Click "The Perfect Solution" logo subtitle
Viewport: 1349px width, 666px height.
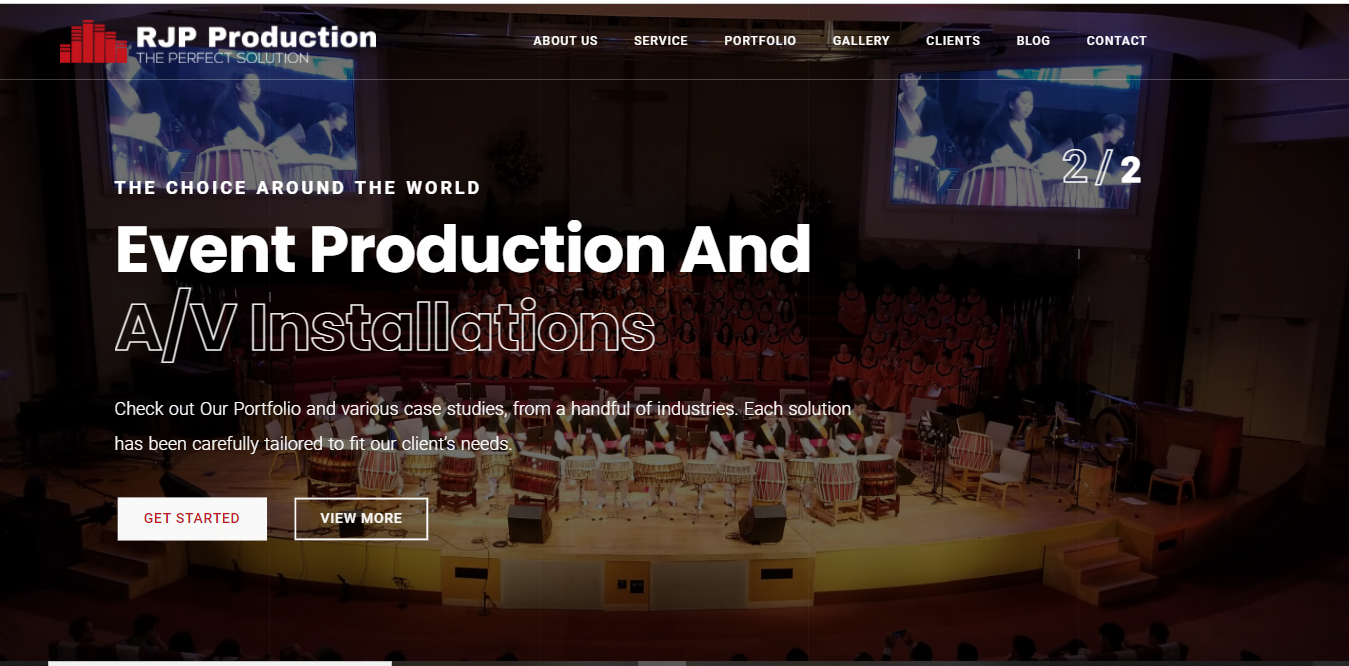point(222,58)
